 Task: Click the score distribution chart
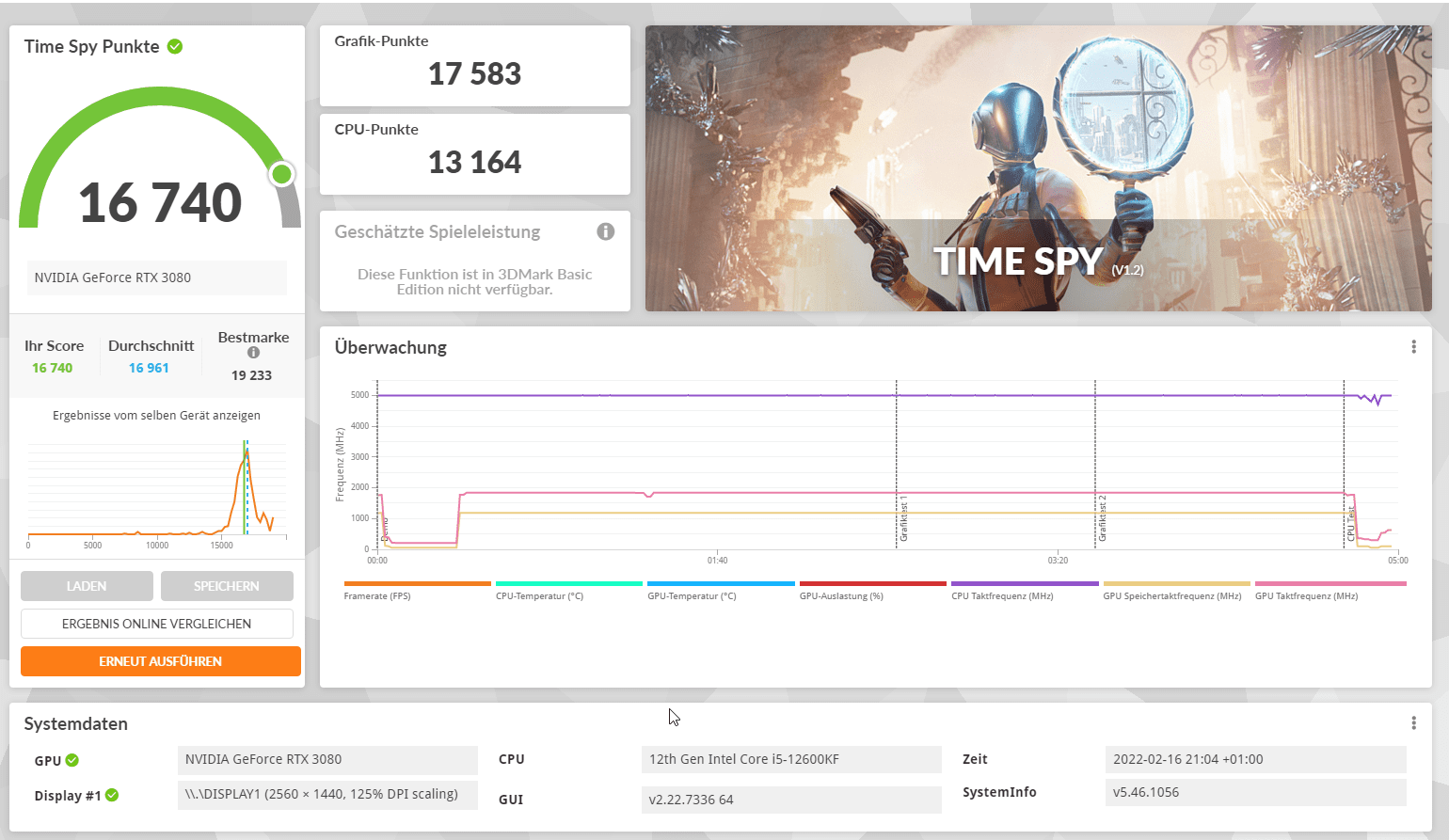pyautogui.click(x=157, y=492)
